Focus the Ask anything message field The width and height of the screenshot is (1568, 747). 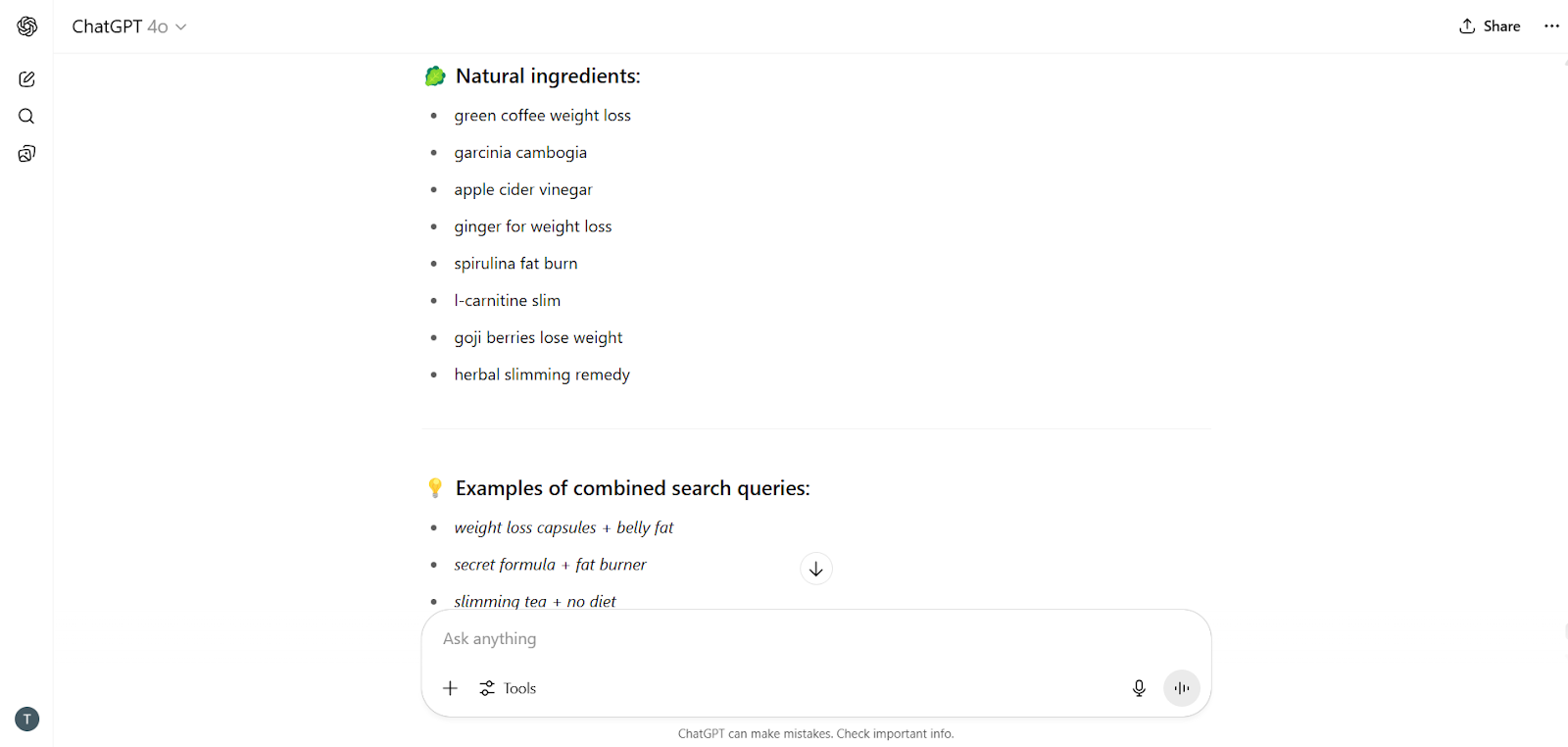784,639
